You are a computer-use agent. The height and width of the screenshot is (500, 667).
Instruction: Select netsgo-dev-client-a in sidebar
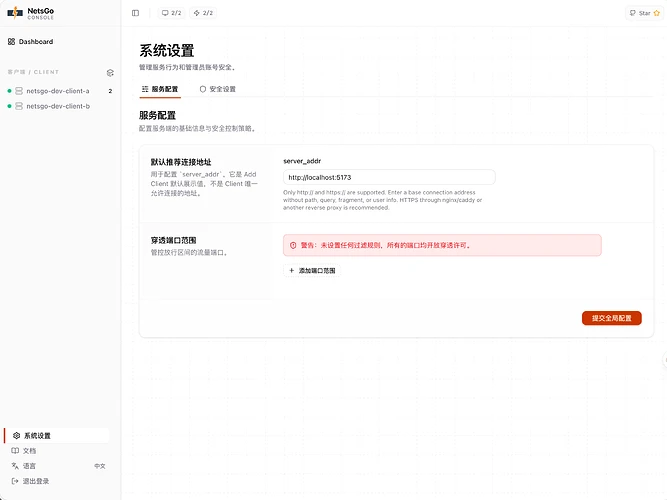tap(58, 91)
